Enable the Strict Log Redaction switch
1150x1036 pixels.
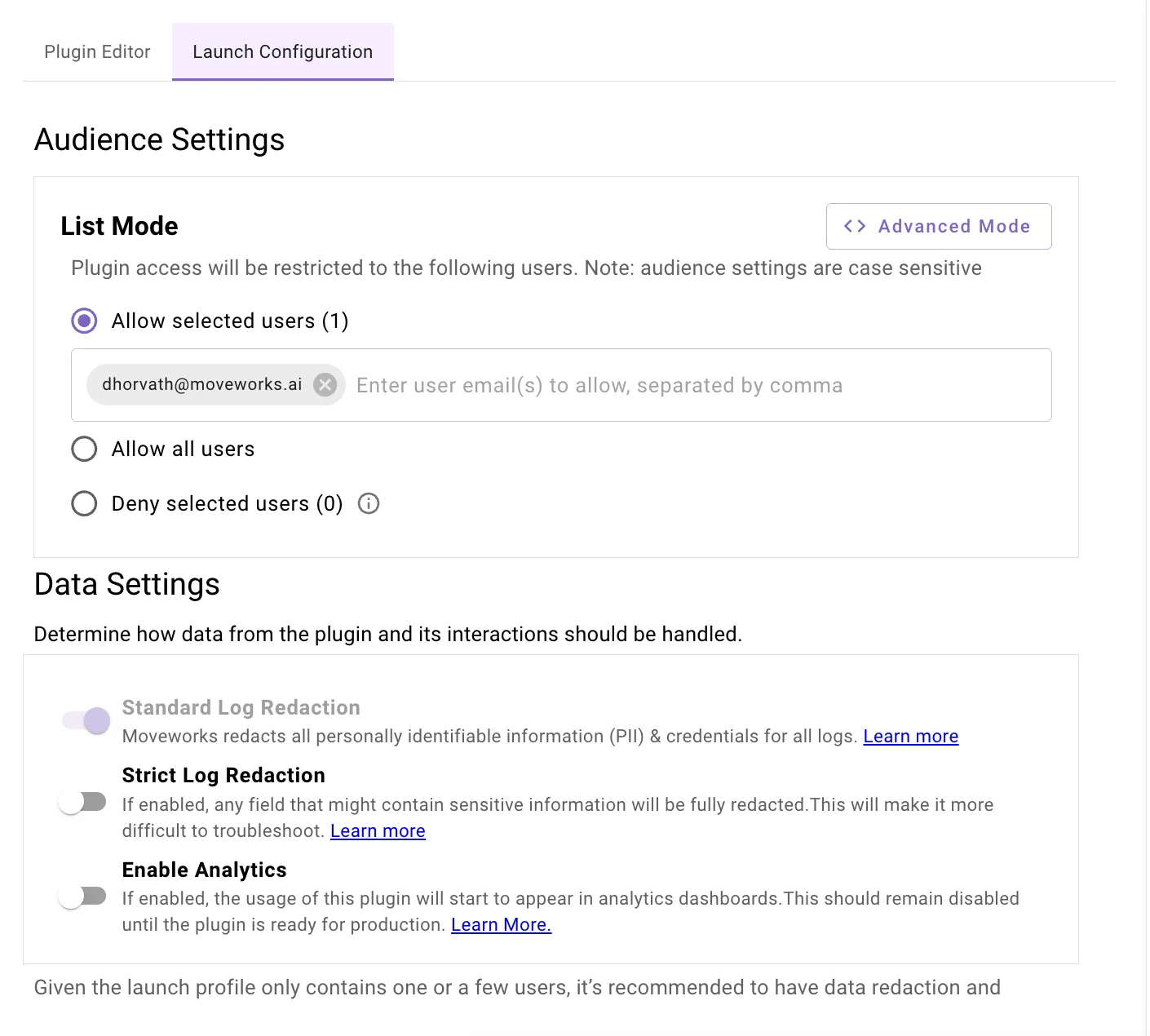[82, 802]
